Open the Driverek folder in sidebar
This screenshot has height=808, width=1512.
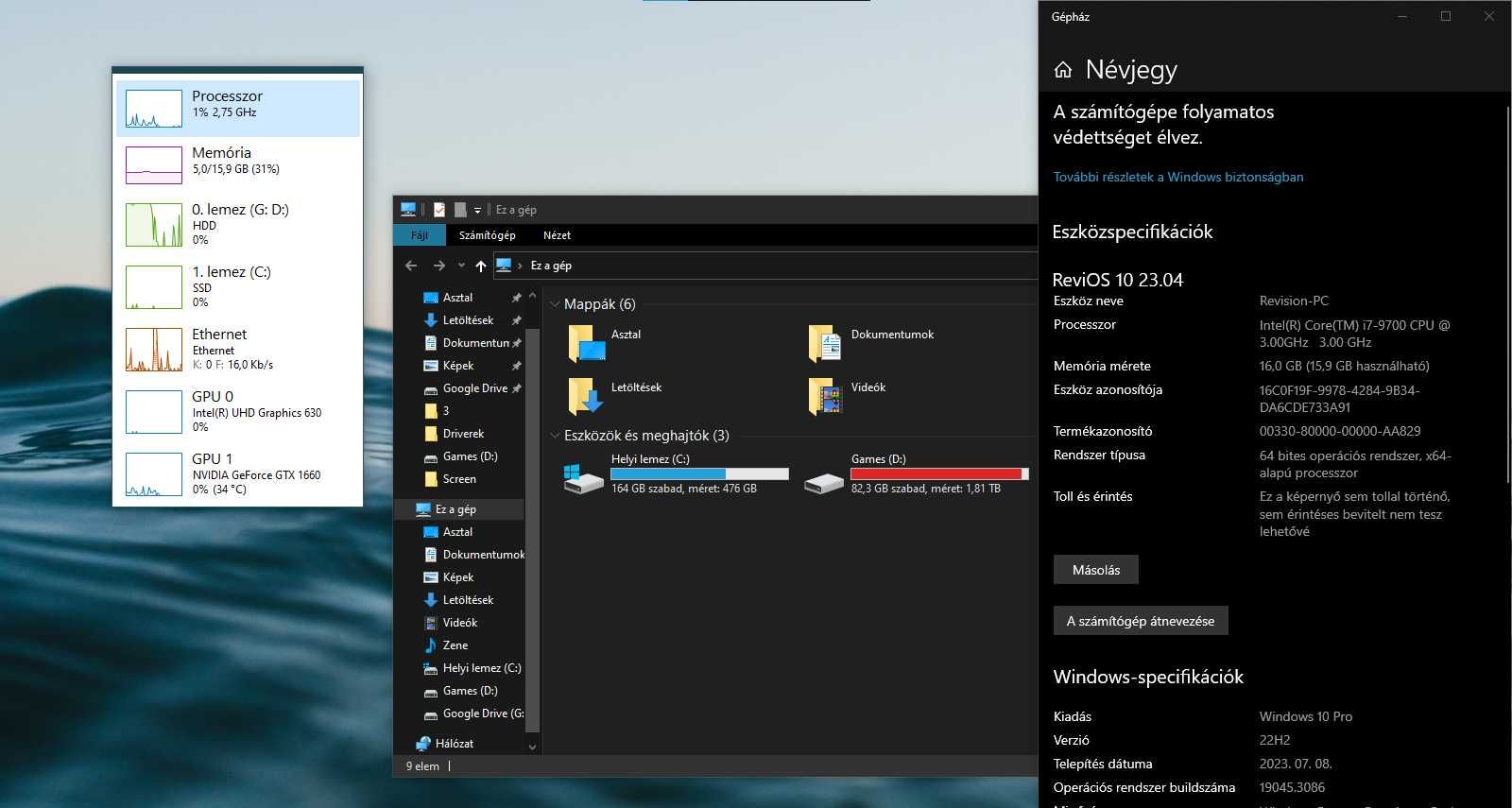pyautogui.click(x=463, y=434)
